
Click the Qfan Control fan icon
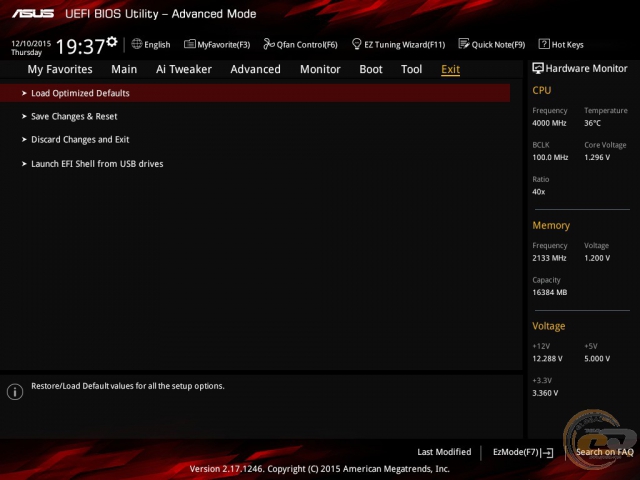(269, 44)
